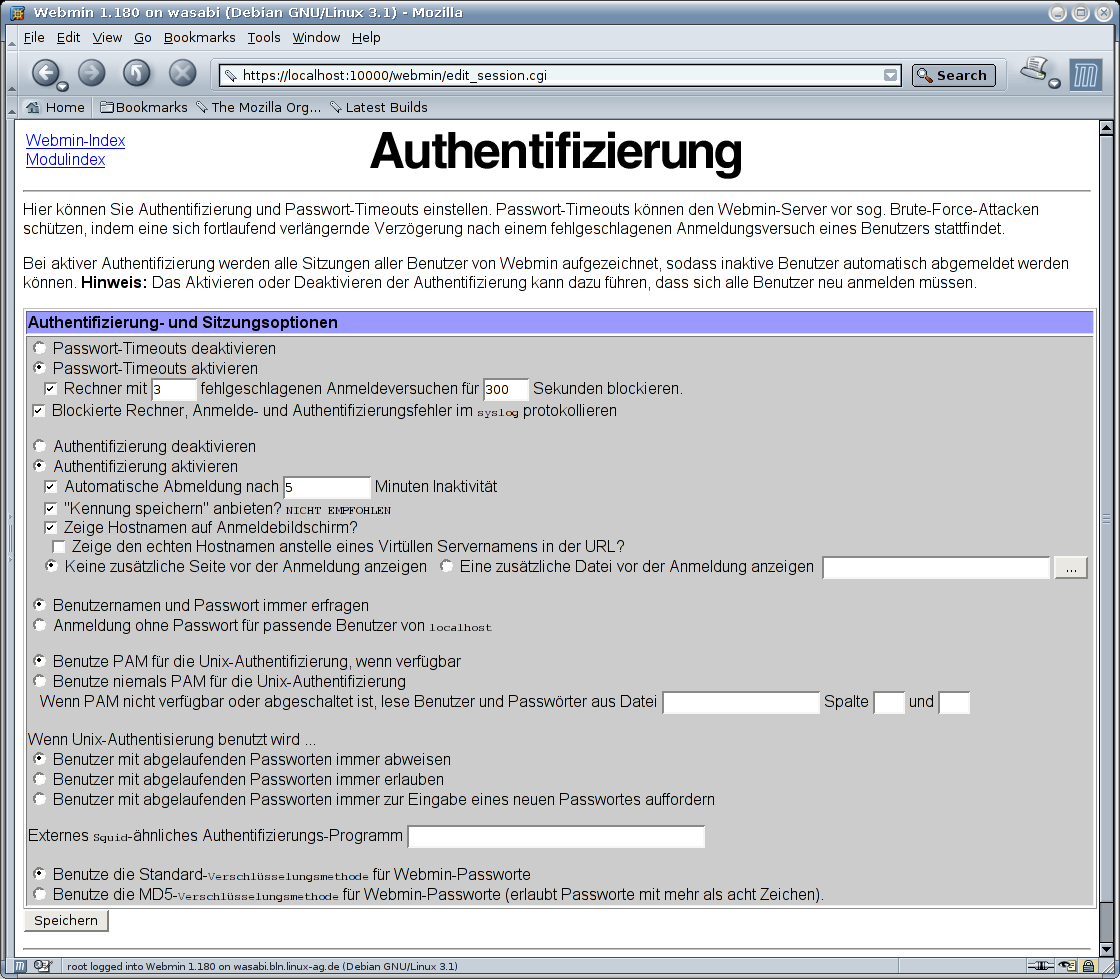Click the fehlgeschlagenen Anmeldeversuchen count field
Image resolution: width=1120 pixels, height=979 pixels.
click(x=174, y=389)
